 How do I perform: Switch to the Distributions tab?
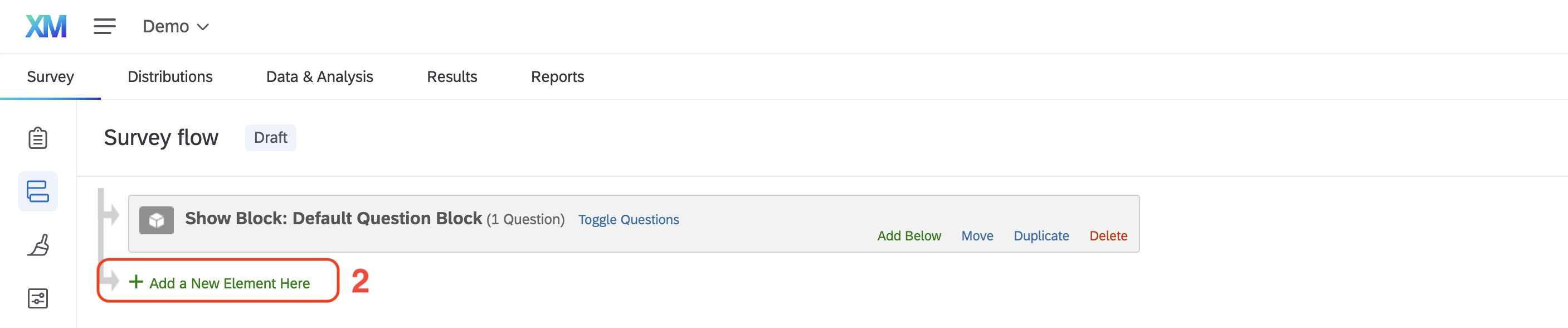click(x=170, y=77)
